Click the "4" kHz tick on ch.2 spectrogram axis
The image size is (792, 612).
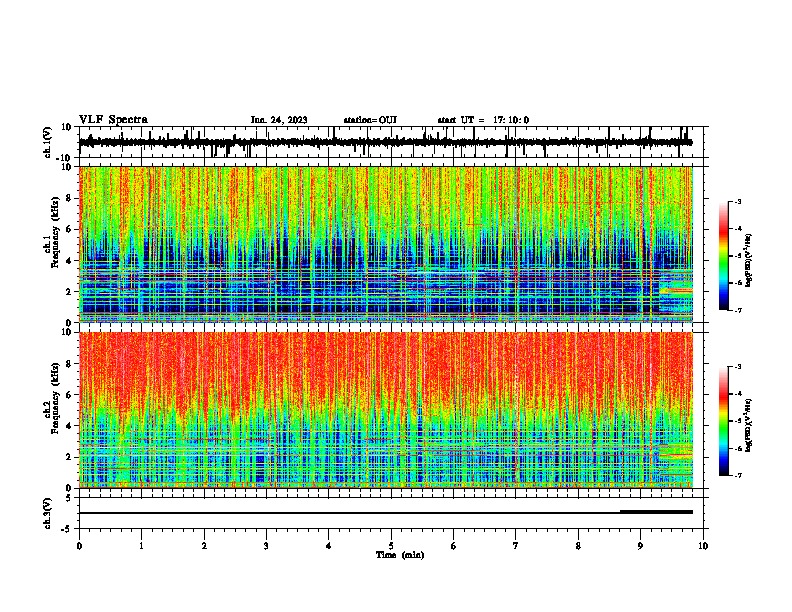69,426
